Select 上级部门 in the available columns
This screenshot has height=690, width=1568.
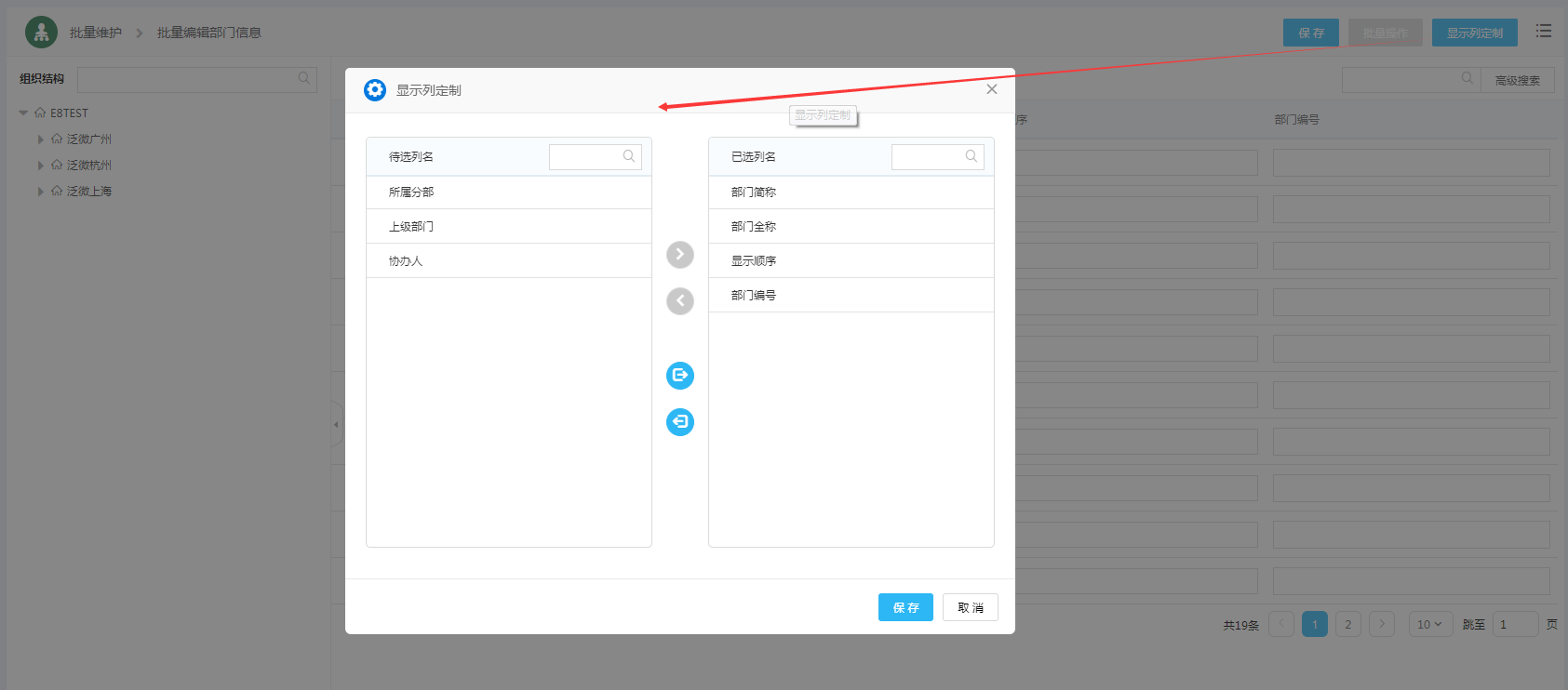tap(411, 227)
